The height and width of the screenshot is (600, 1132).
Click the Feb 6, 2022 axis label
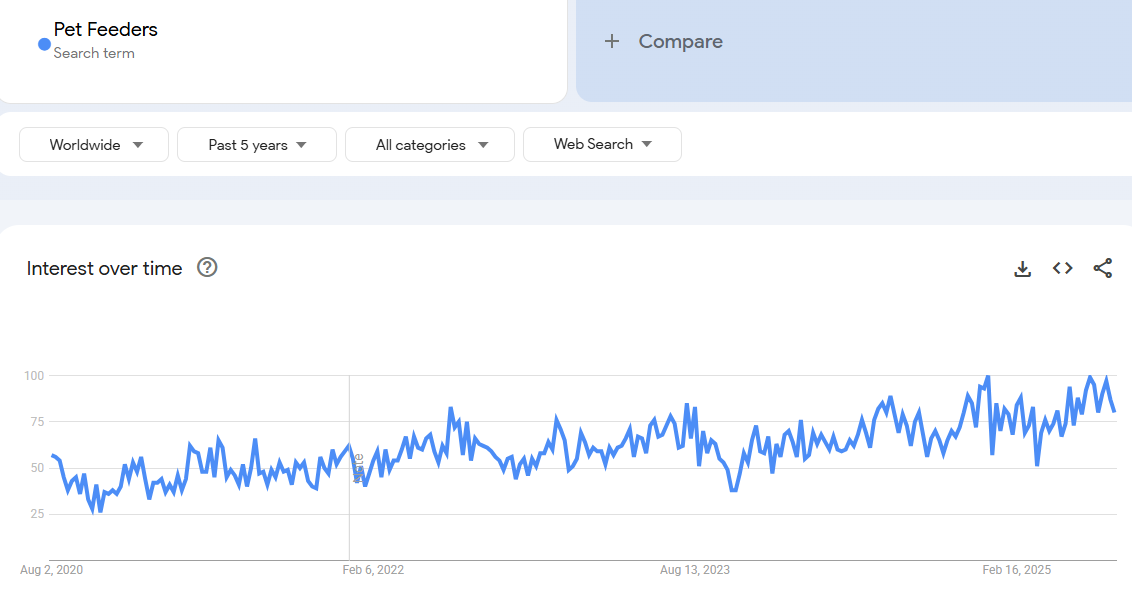pos(373,570)
